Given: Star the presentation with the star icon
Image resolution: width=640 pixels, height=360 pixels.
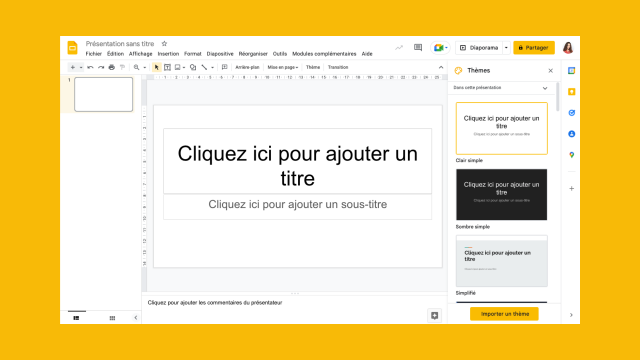Looking at the screenshot, I should (x=164, y=44).
